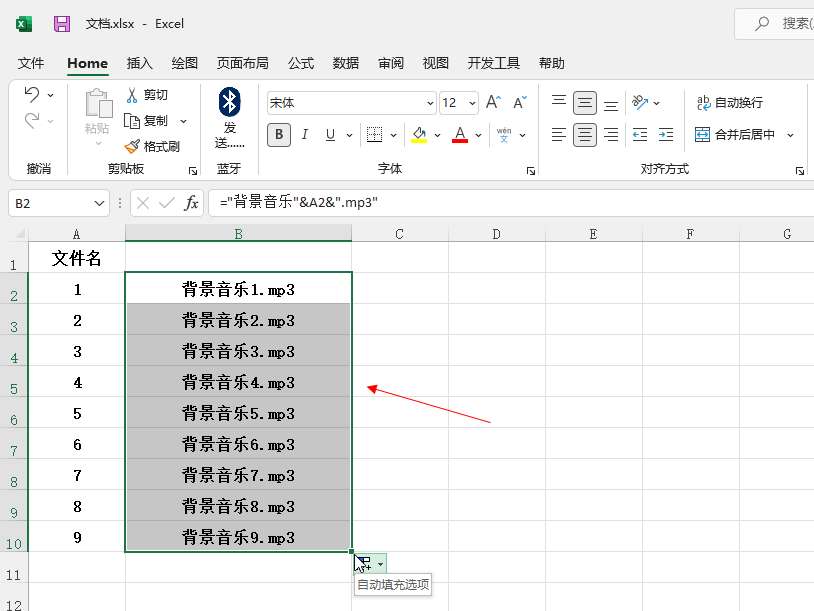Switch to the 页面布局 tab
The image size is (814, 611).
point(242,63)
